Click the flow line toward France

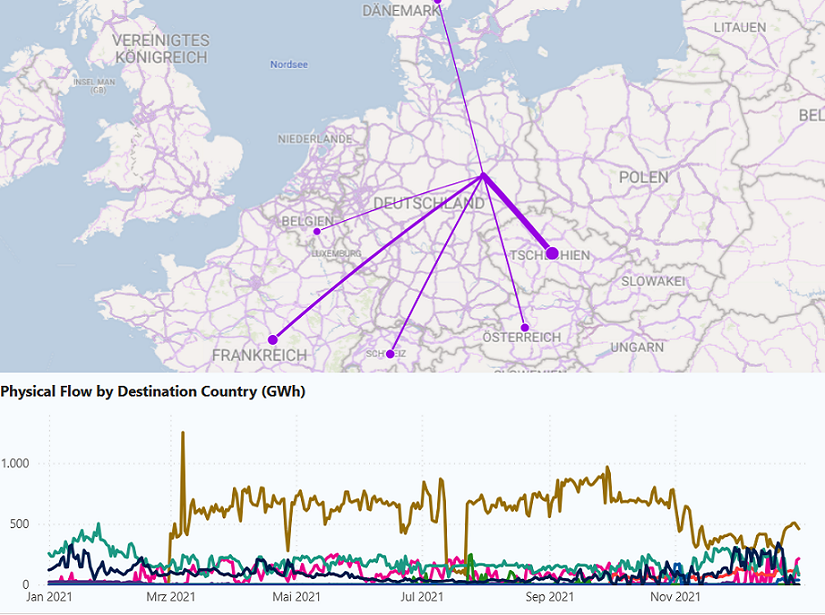pos(380,256)
